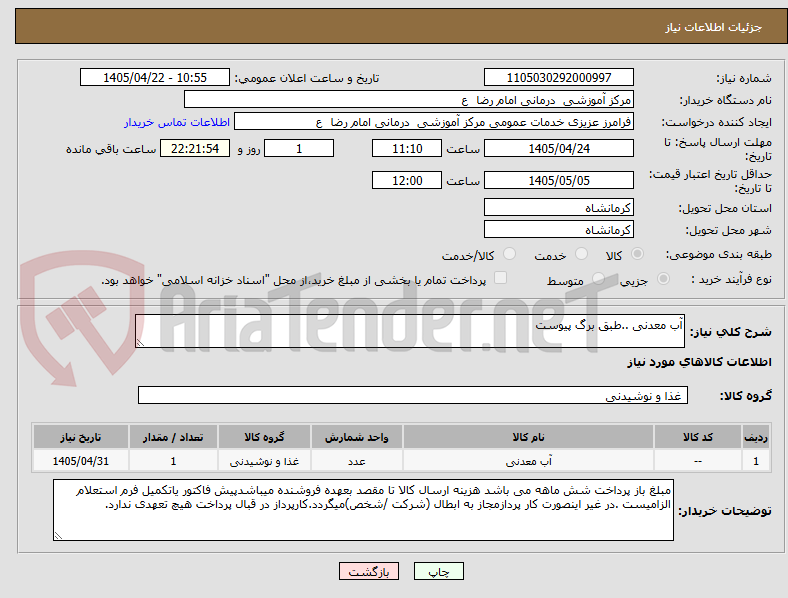Click the announcement date-time field 1405/04/22 - 10:55
Viewport: 788px width, 598px height.
tap(155, 77)
